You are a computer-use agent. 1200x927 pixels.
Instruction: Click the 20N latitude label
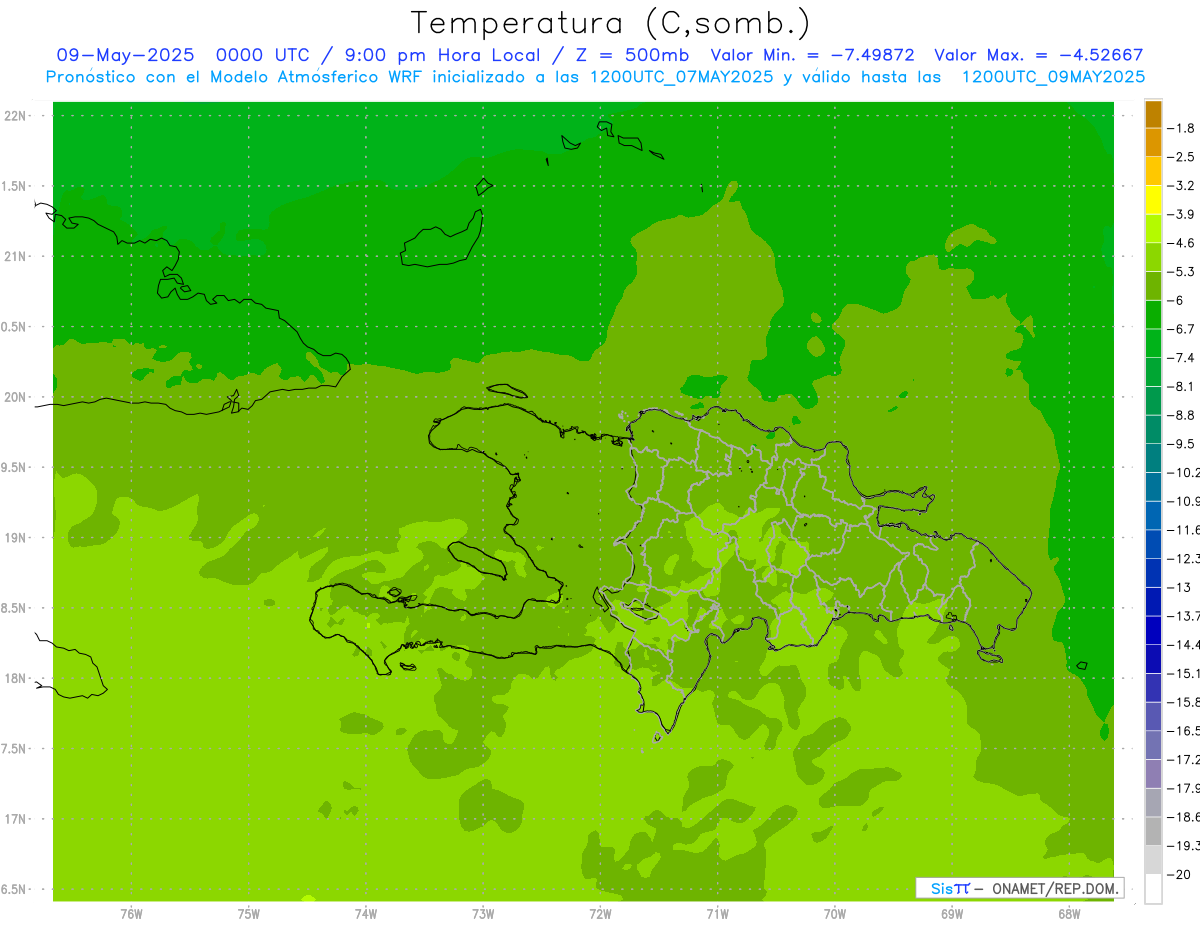pyautogui.click(x=15, y=397)
